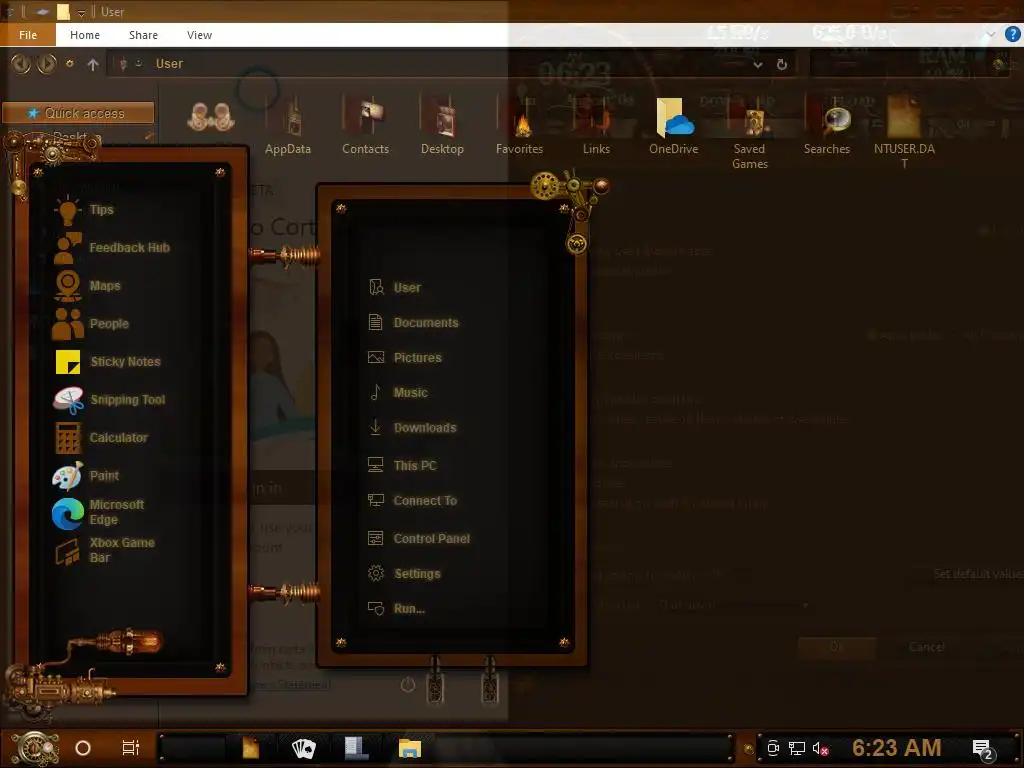Screen dimensions: 1024x768
Task: Open Control Panel from start menu
Action: point(419,539)
